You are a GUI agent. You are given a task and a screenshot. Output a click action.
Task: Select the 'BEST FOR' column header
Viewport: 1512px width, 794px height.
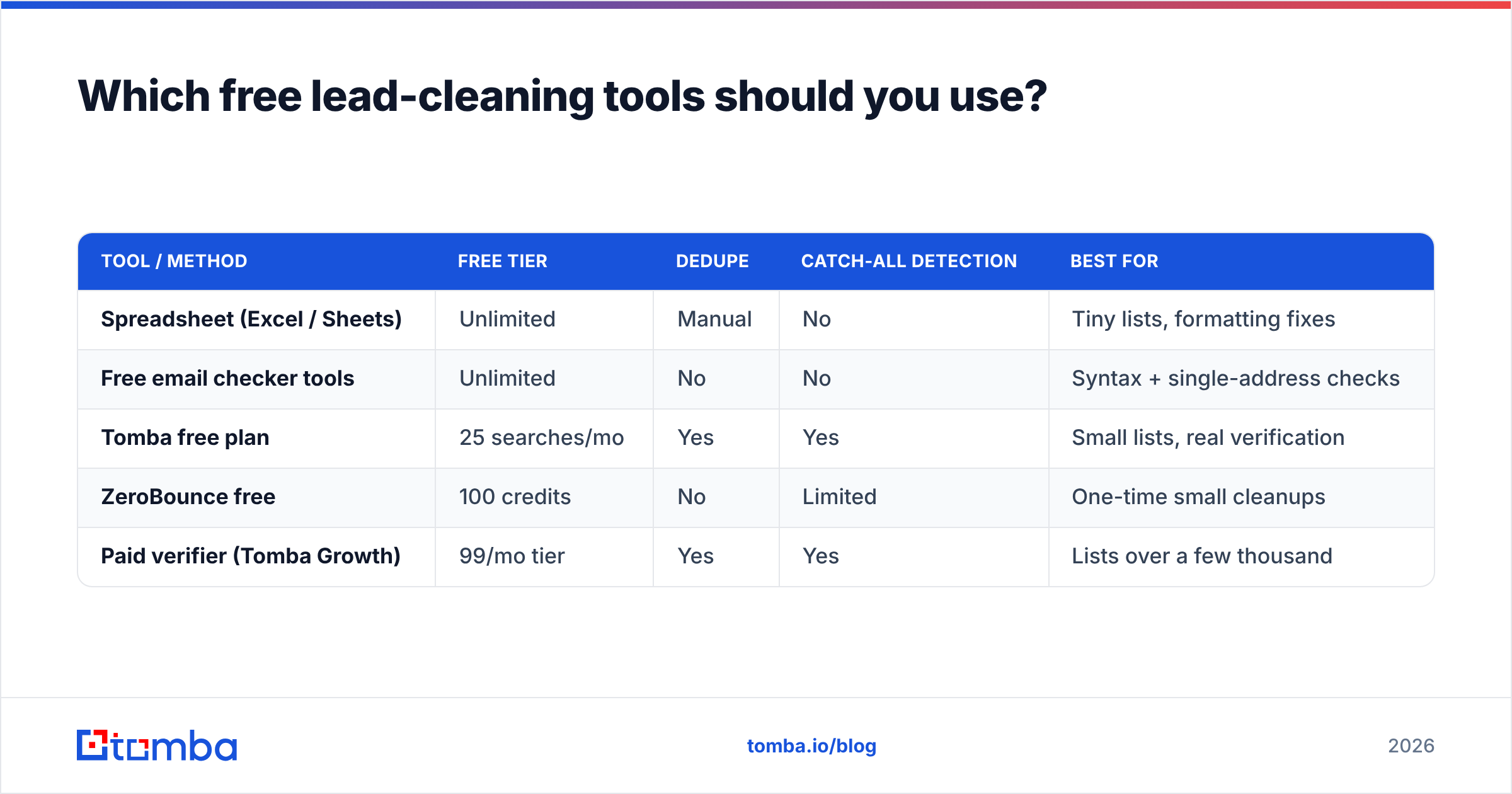(x=1114, y=261)
